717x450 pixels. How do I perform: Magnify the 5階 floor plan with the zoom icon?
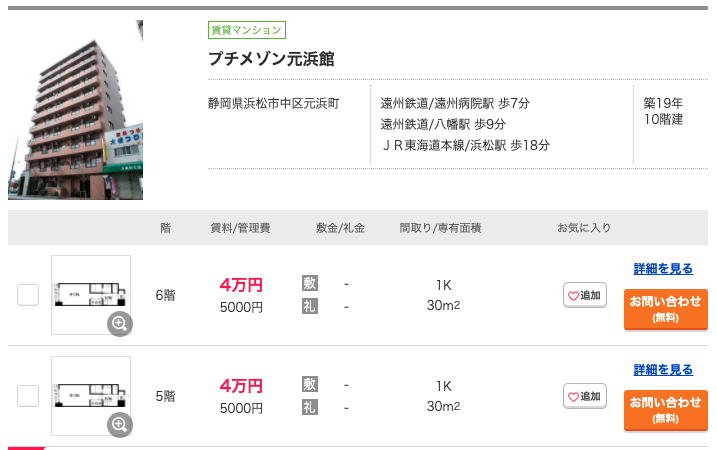pyautogui.click(x=120, y=425)
